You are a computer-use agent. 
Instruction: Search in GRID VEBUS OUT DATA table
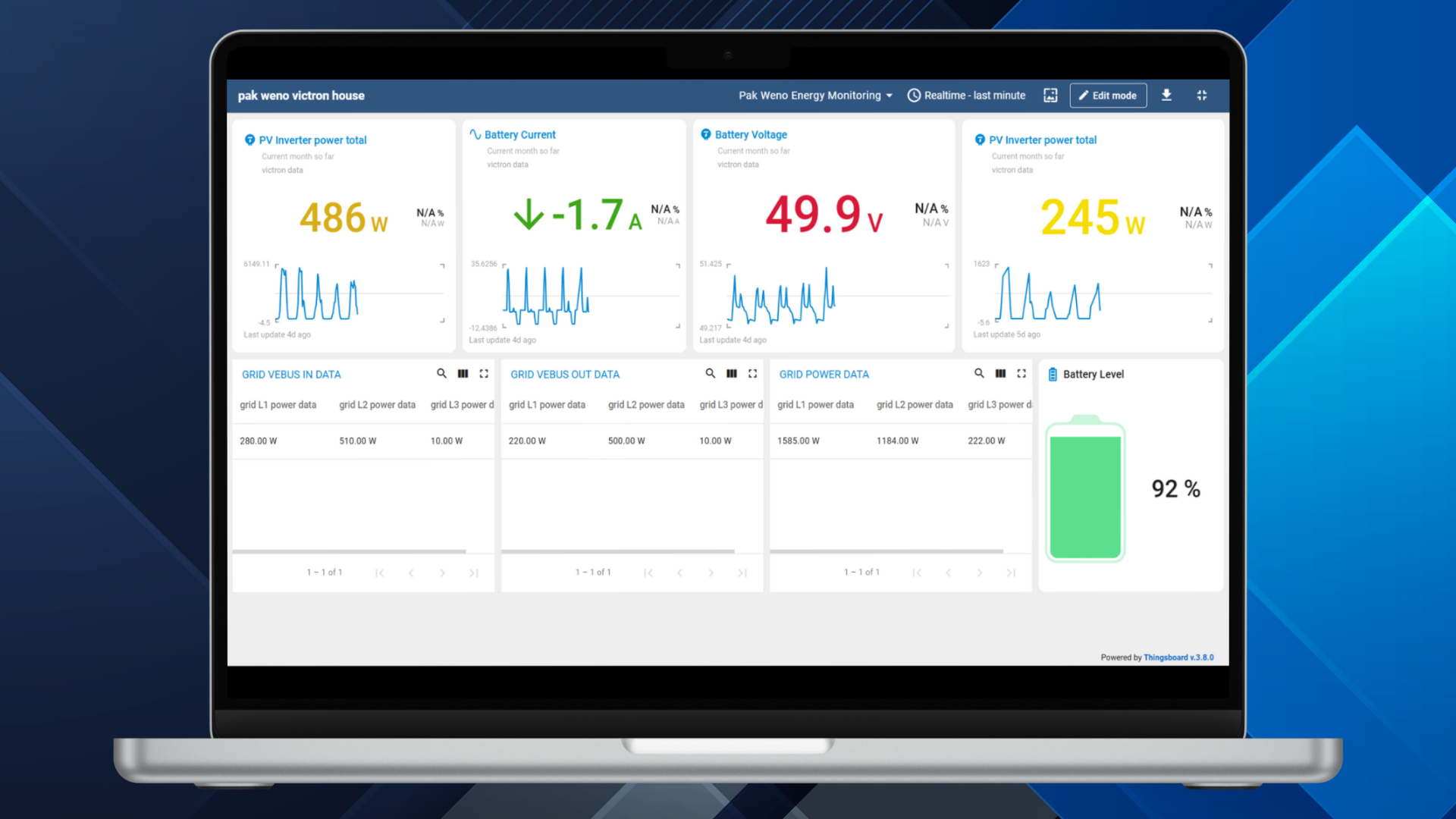[x=711, y=374]
